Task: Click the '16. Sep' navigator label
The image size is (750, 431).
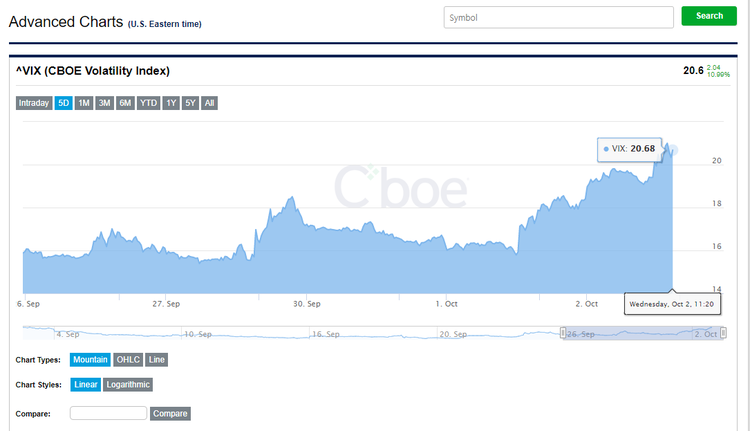Action: coord(326,334)
